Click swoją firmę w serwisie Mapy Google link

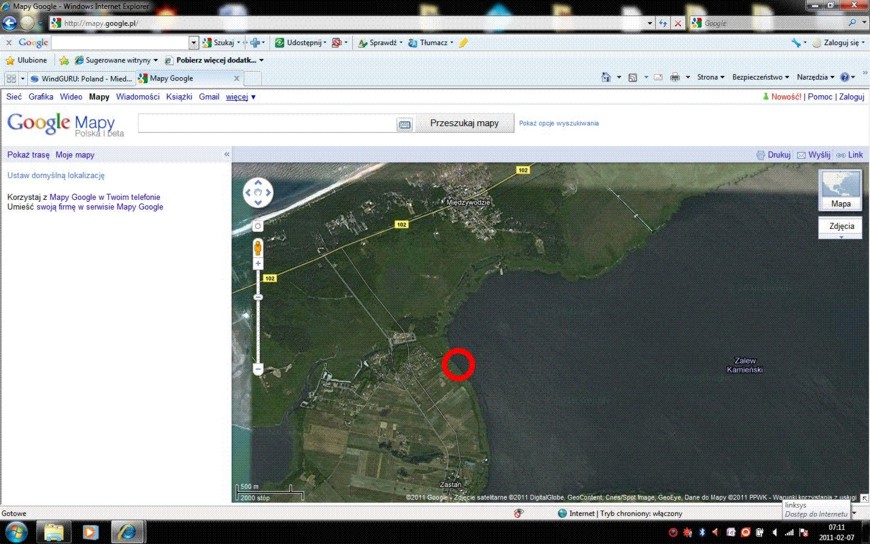[100, 206]
